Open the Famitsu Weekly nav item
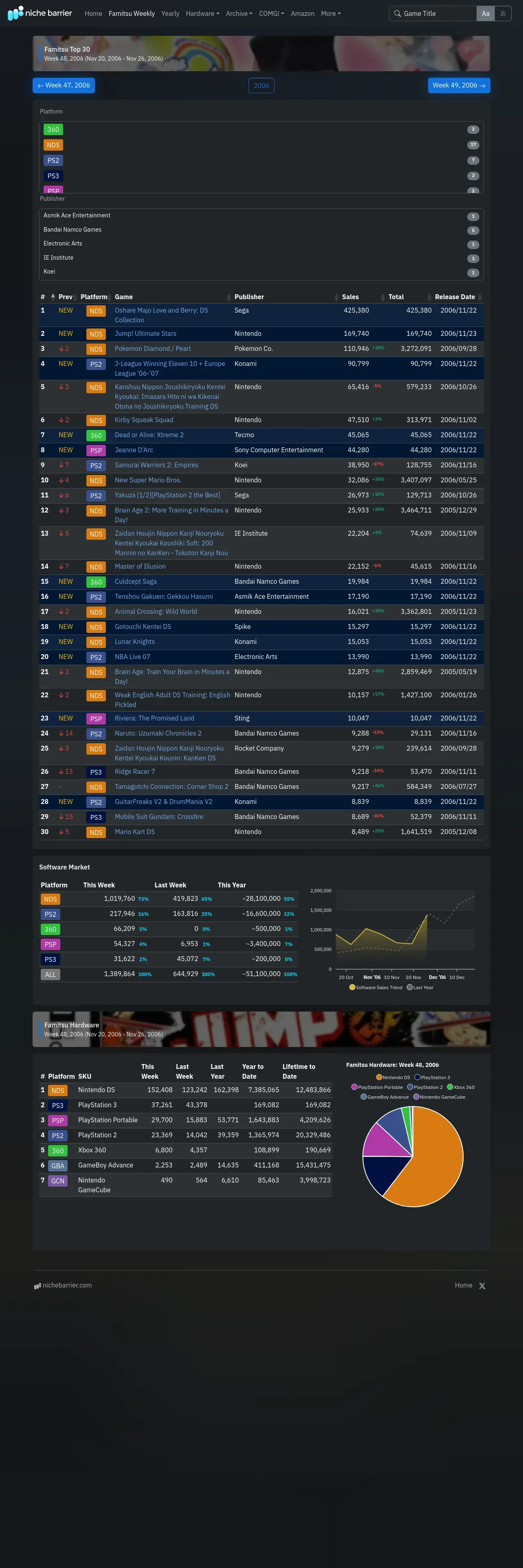This screenshot has height=1568, width=523. point(132,13)
